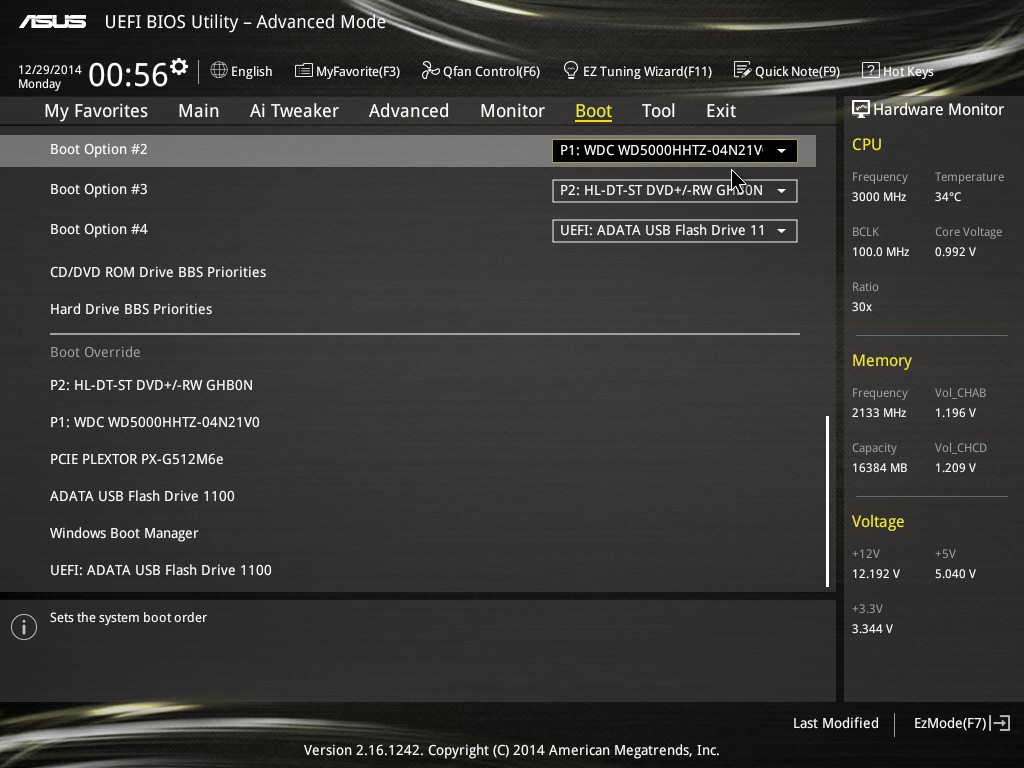This screenshot has width=1024, height=768.
Task: Open Quick Note notepad icon
Action: click(742, 70)
